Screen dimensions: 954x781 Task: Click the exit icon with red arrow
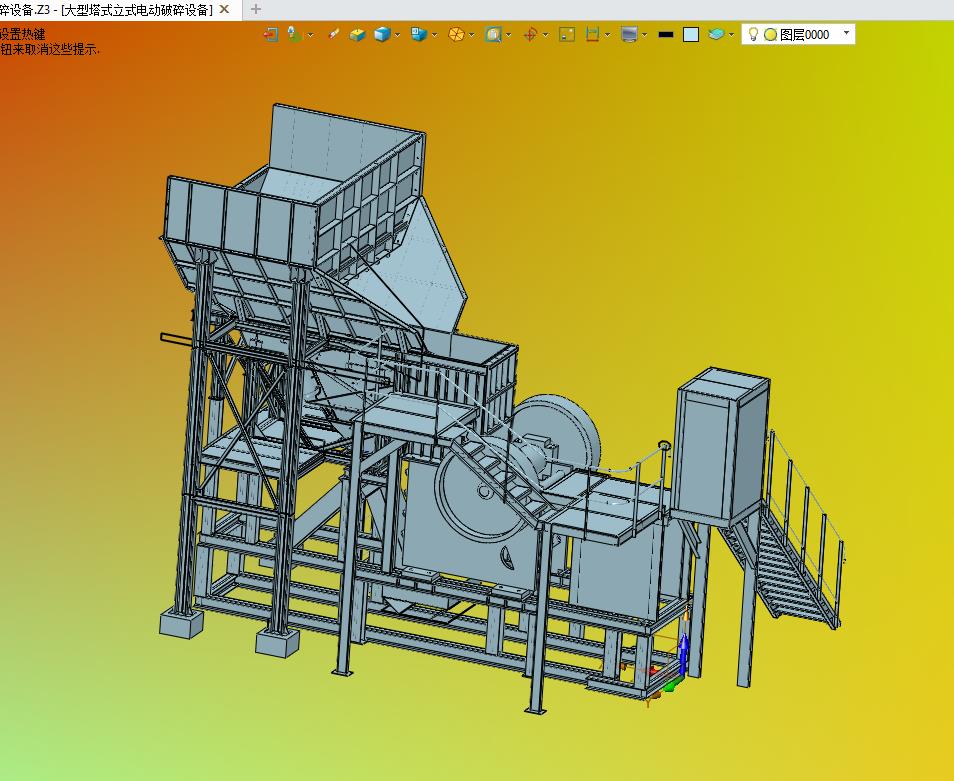click(270, 35)
